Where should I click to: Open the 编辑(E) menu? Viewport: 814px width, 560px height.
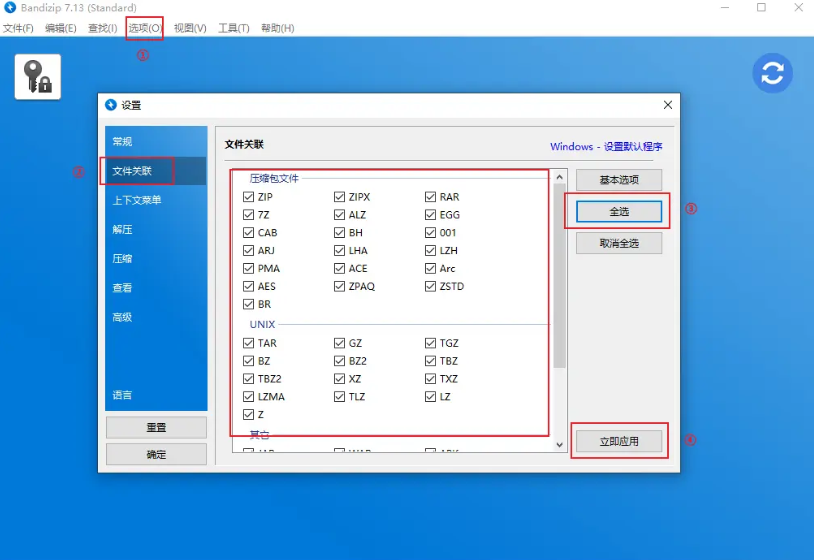(61, 28)
